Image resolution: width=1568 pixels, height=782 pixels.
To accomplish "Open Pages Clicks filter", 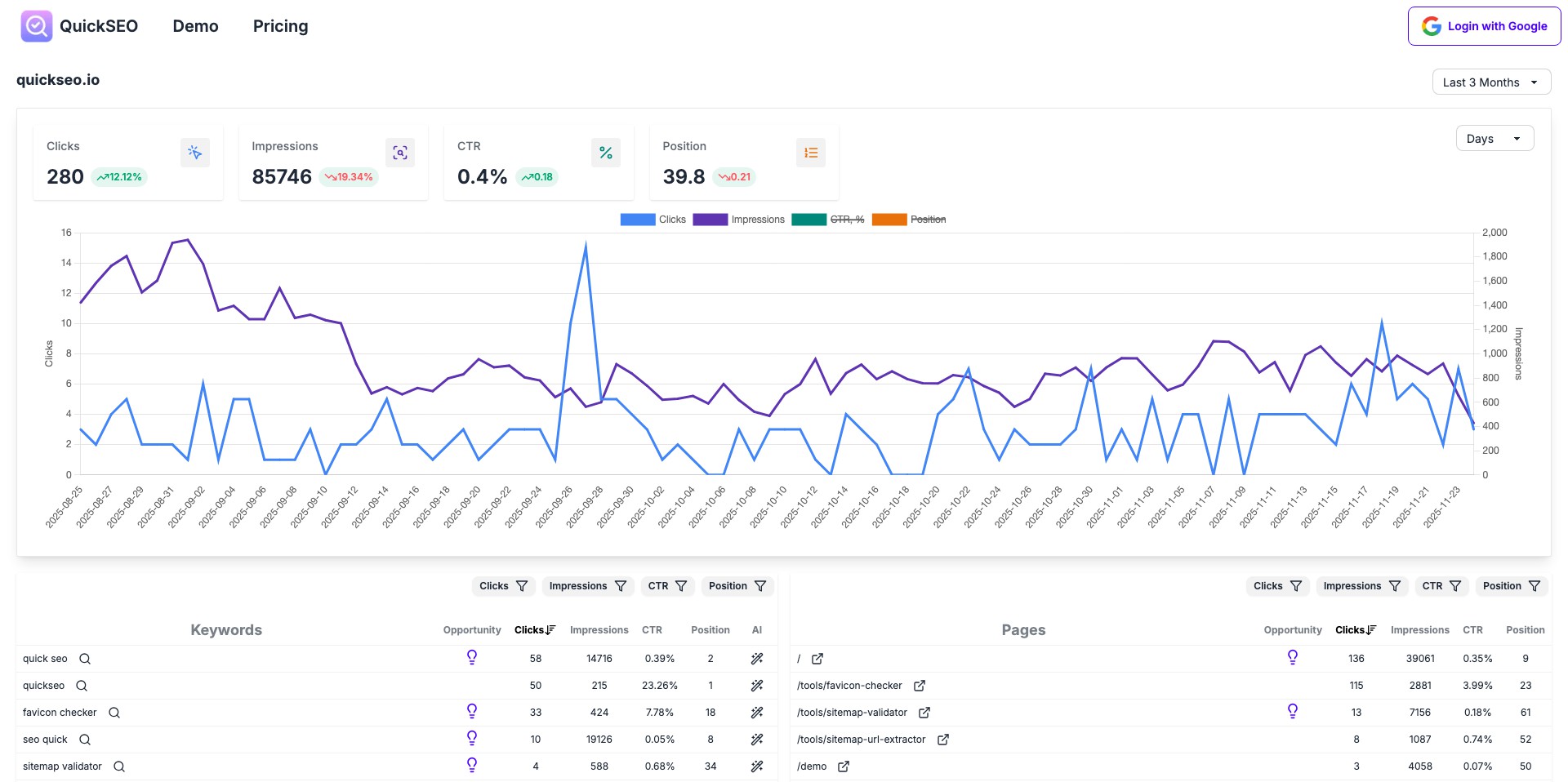I will 1277,586.
